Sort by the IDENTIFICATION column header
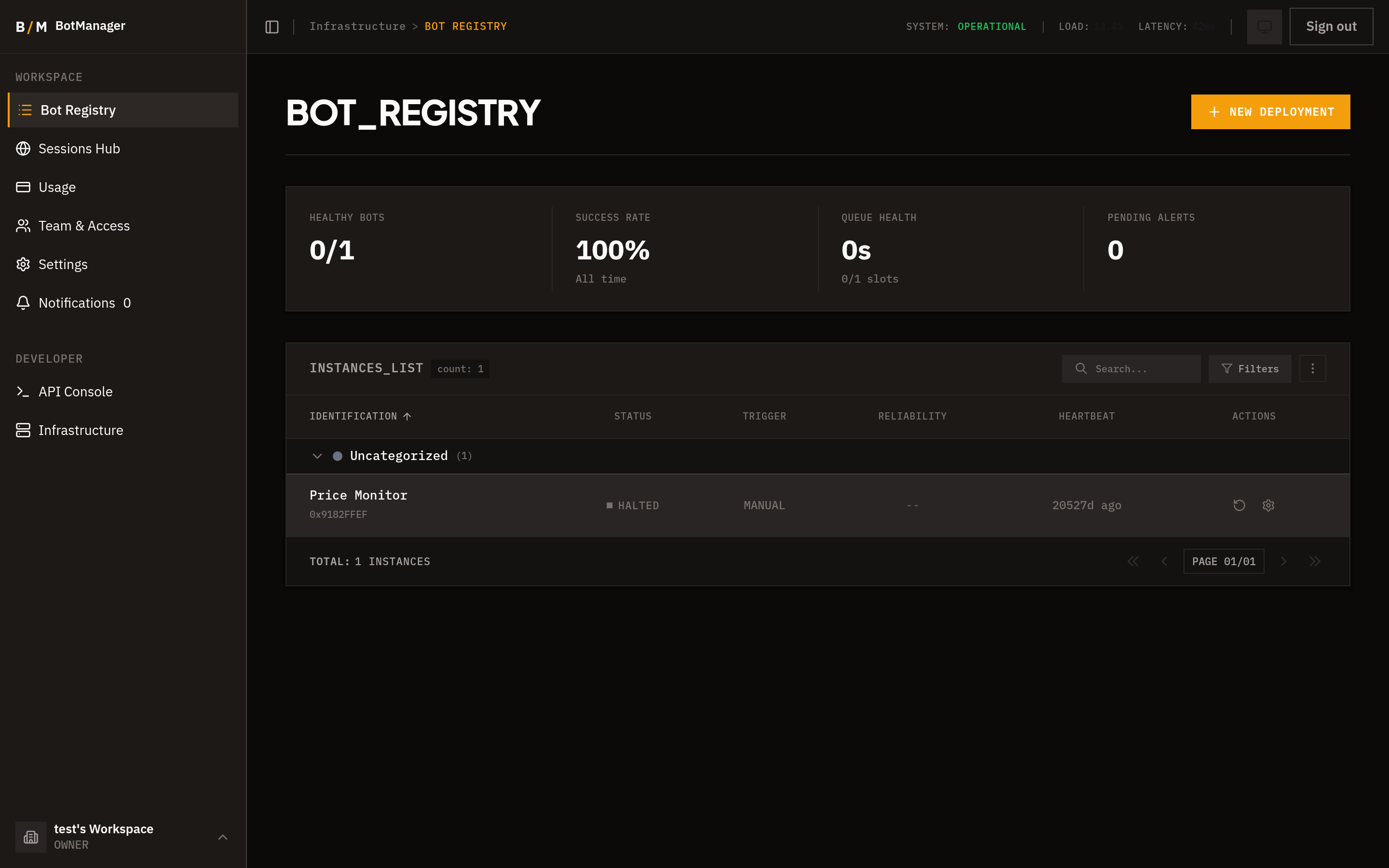This screenshot has height=868, width=1389. [x=359, y=416]
